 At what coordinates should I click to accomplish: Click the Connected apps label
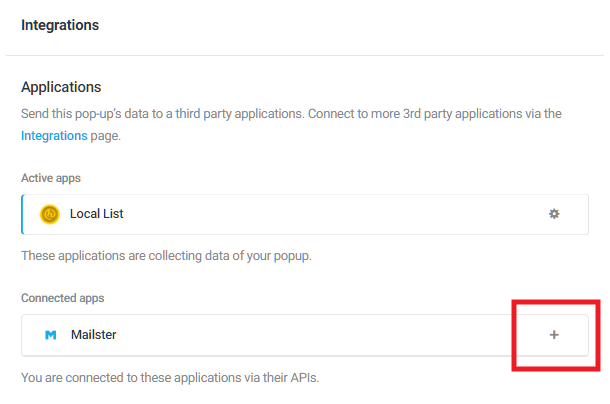click(63, 298)
